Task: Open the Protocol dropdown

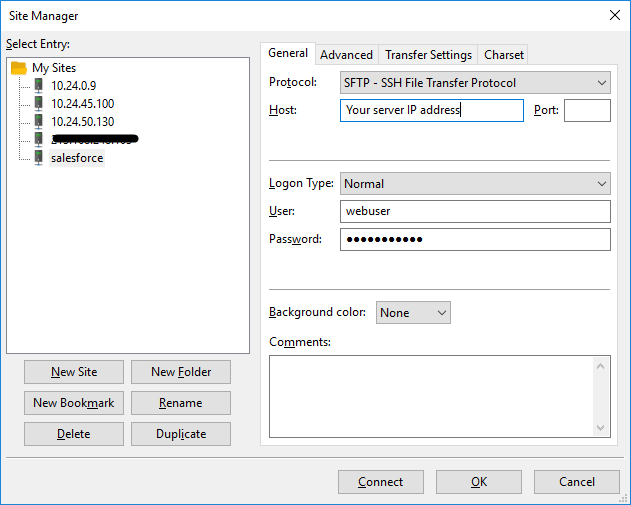Action: pos(475,83)
